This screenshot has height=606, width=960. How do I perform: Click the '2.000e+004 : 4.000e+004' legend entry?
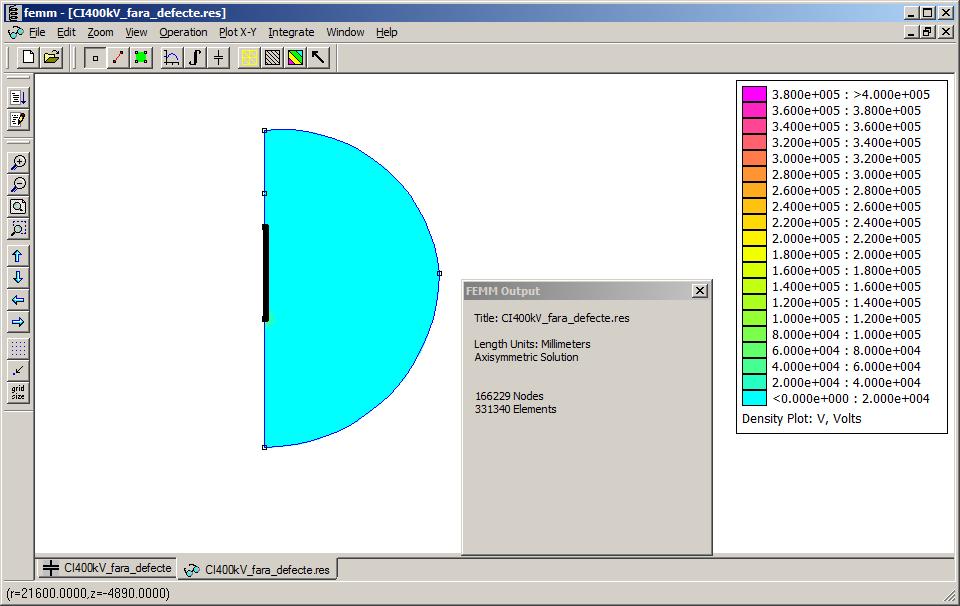pos(846,383)
